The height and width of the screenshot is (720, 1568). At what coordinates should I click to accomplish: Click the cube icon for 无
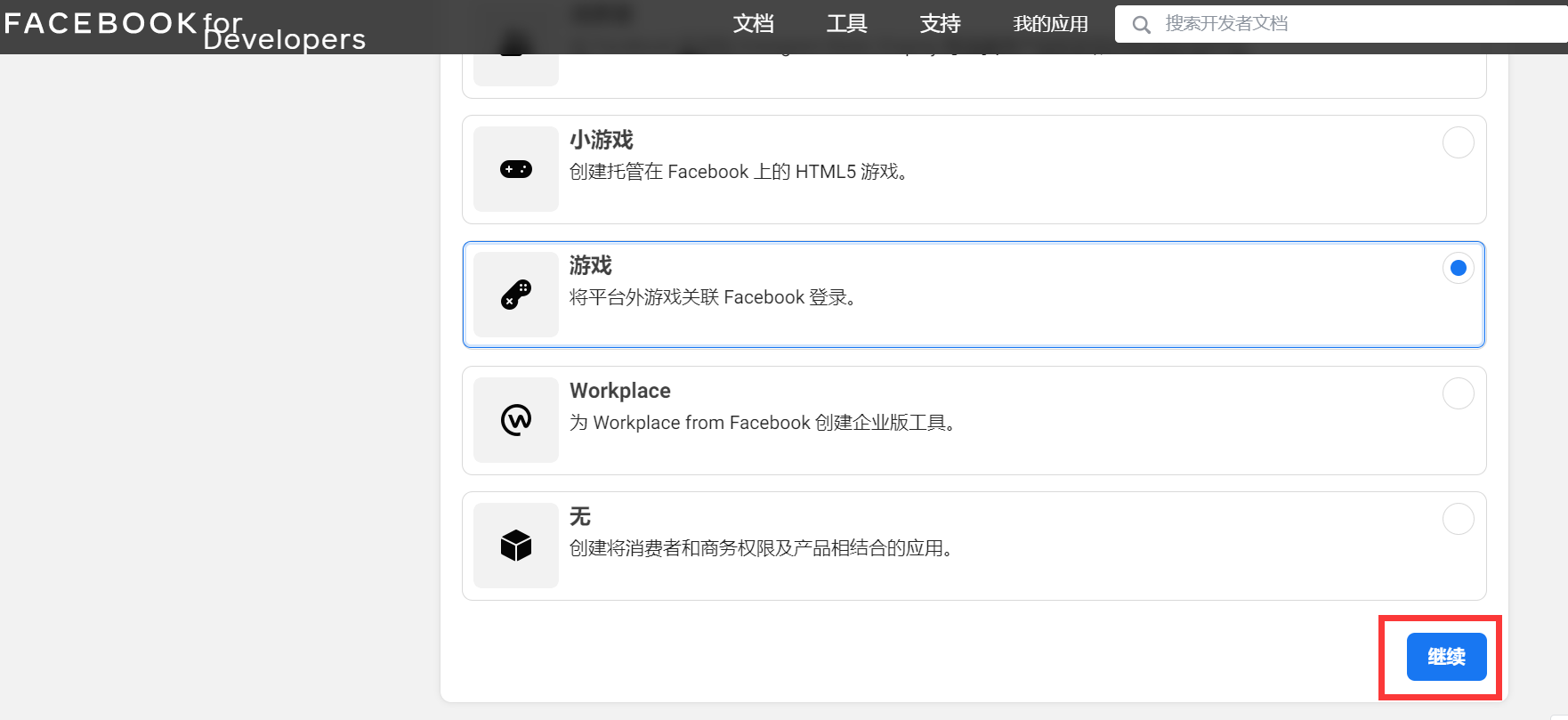click(516, 546)
